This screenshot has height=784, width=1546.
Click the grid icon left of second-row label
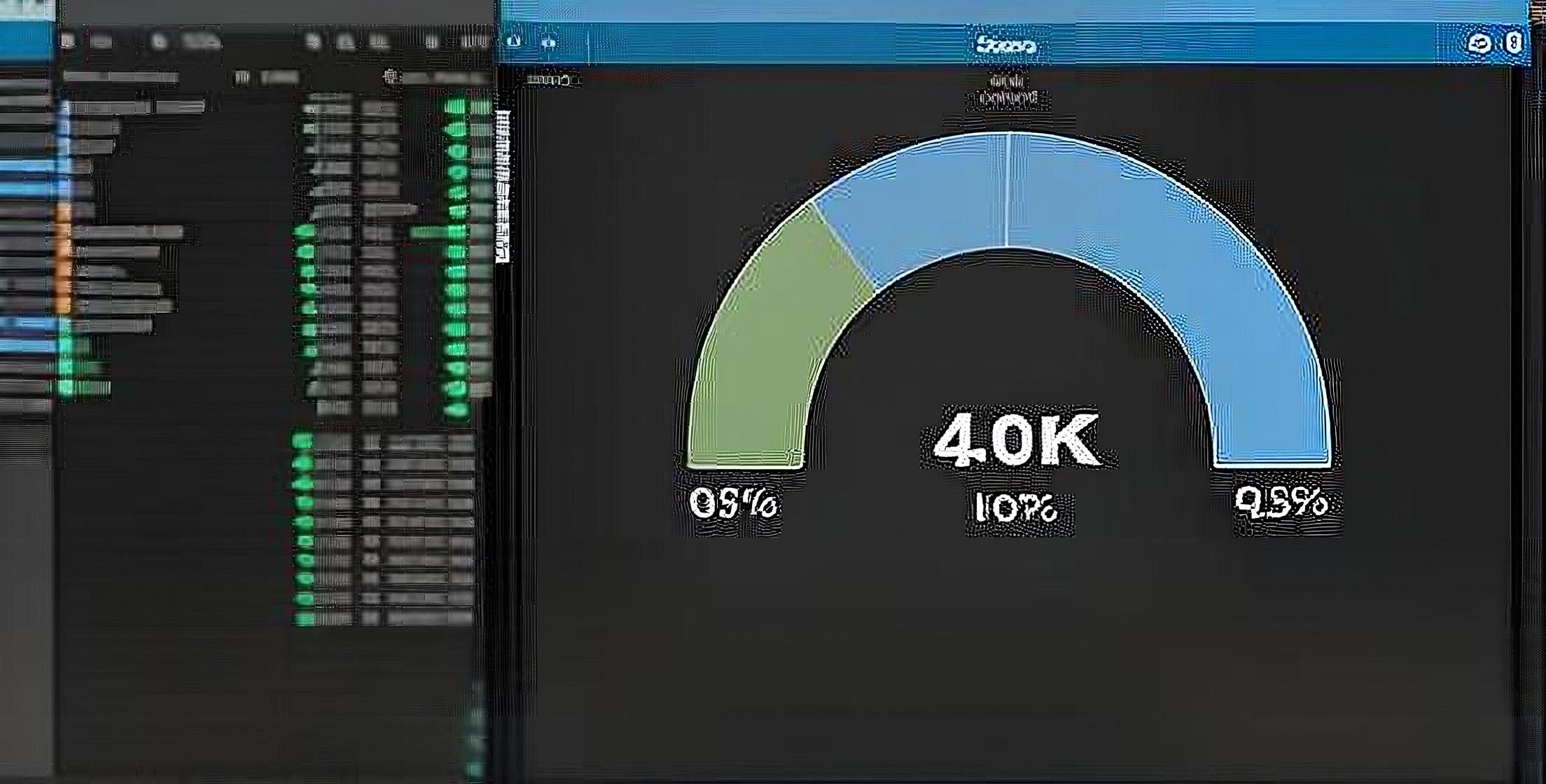tap(391, 76)
